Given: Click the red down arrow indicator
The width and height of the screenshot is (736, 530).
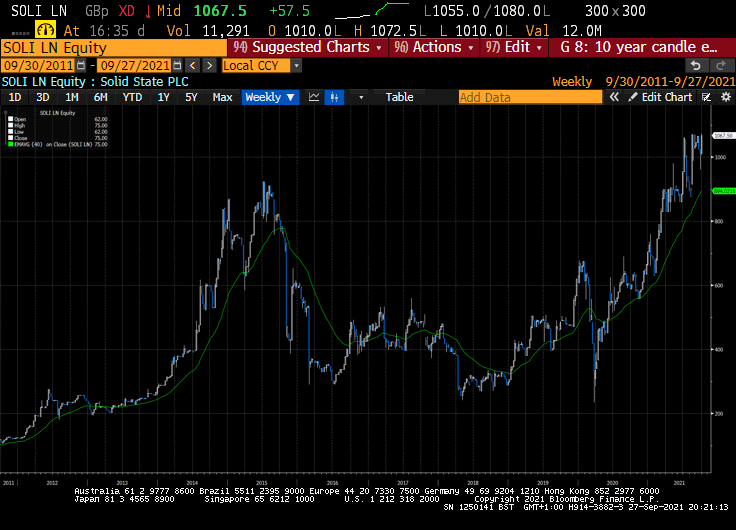Looking at the screenshot, I should click(x=148, y=11).
